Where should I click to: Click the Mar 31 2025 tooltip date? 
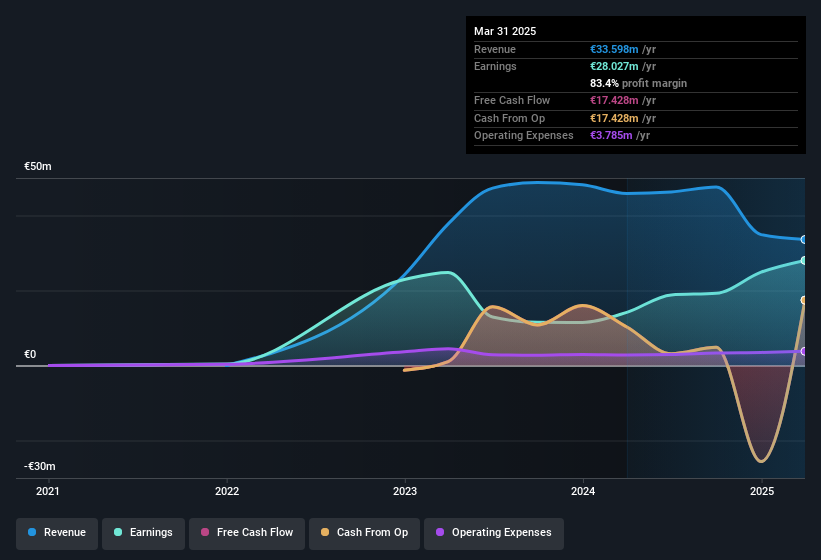point(505,31)
